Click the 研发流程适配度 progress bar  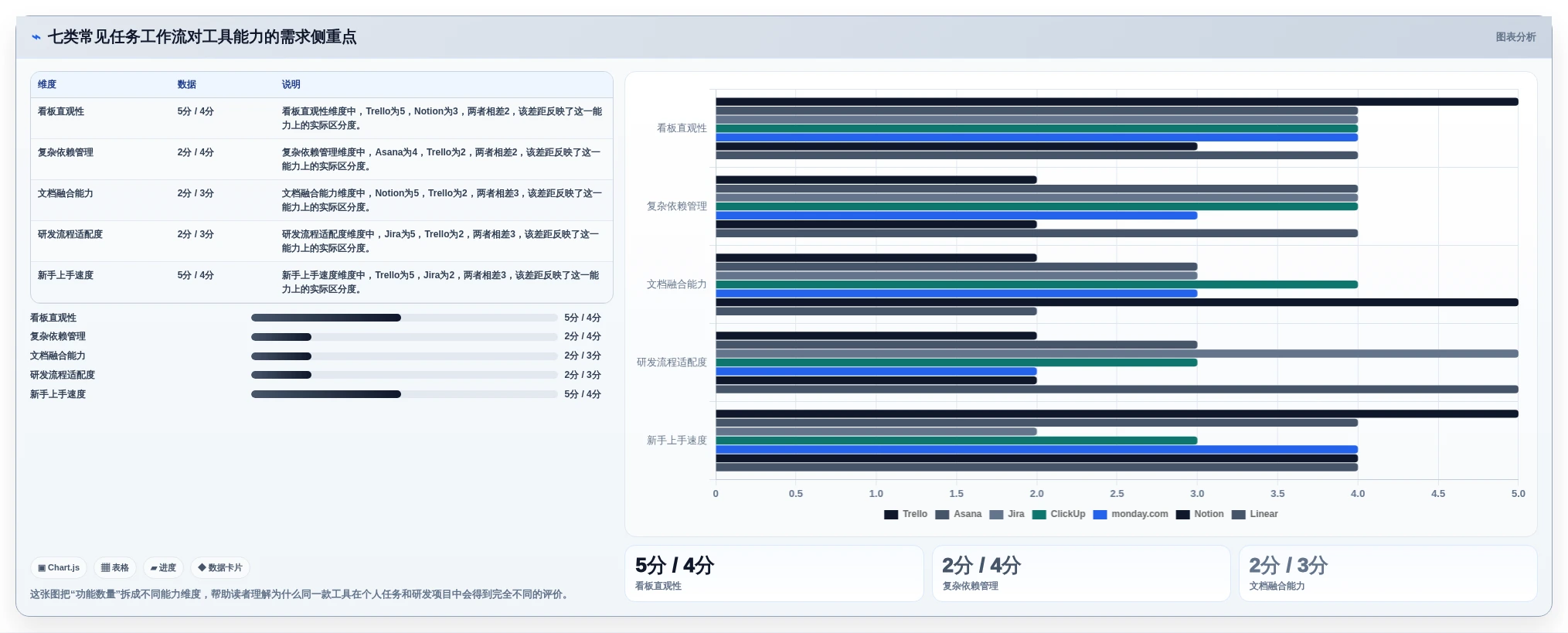pyautogui.click(x=404, y=375)
